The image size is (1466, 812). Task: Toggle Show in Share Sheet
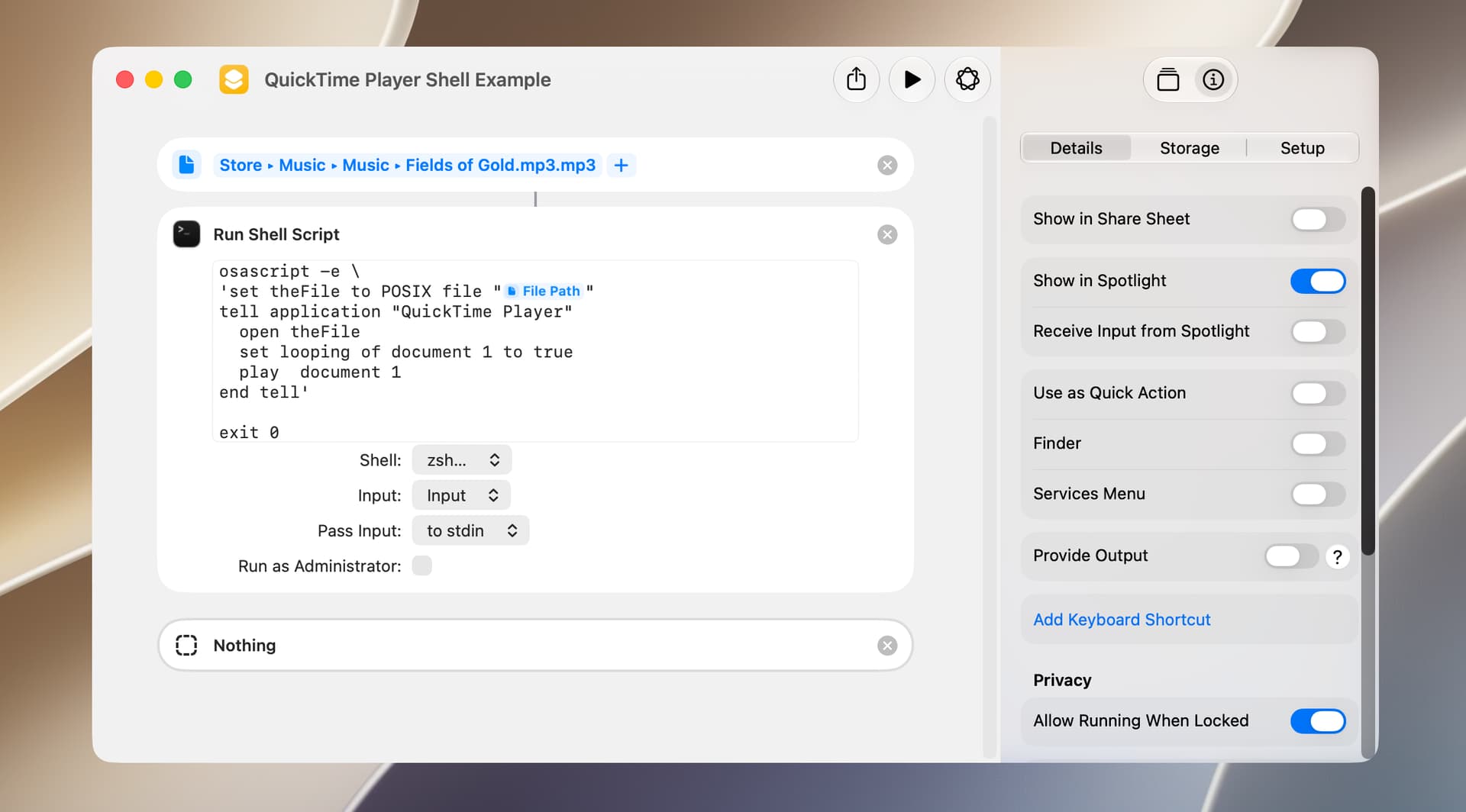coord(1318,220)
